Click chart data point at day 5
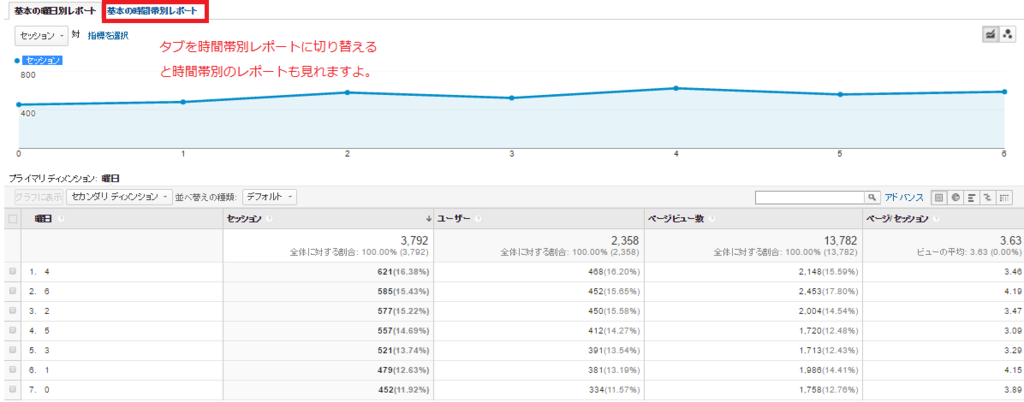Viewport: 1024px width, 402px height. click(x=840, y=95)
